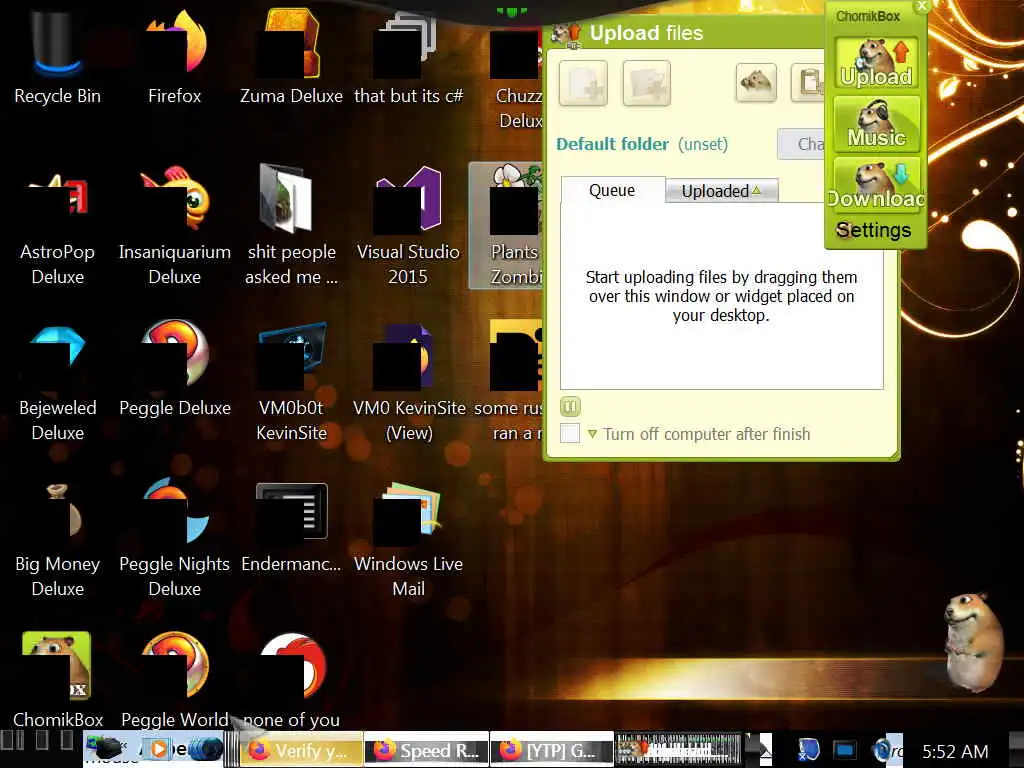Switch to 'Verify y...' Firefox taskbar window

(x=302, y=750)
